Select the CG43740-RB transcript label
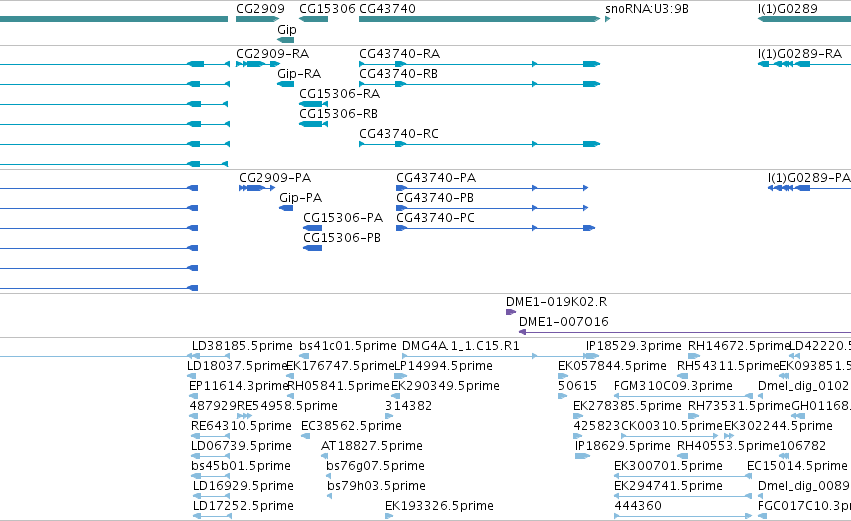Image resolution: width=851 pixels, height=521 pixels. click(398, 74)
